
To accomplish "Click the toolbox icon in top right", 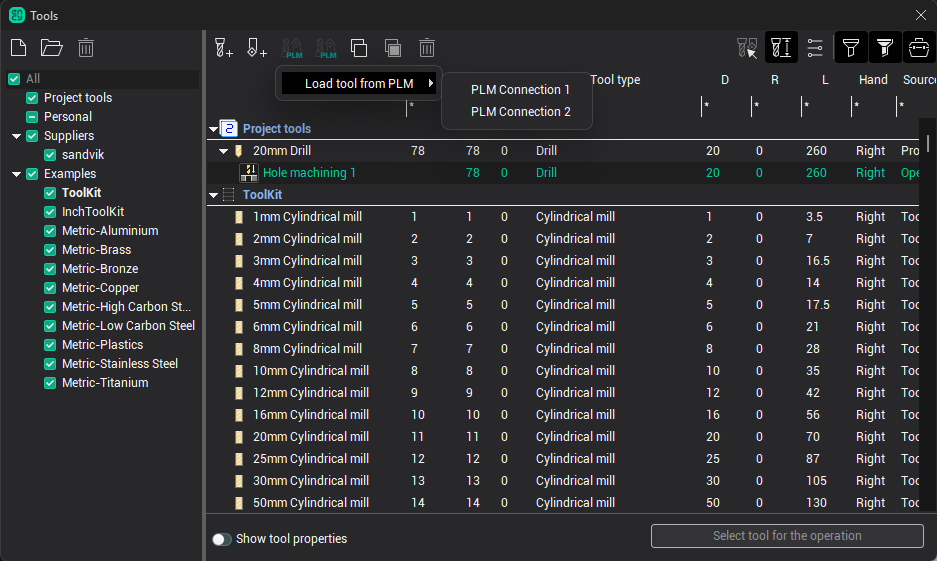I will (x=918, y=47).
